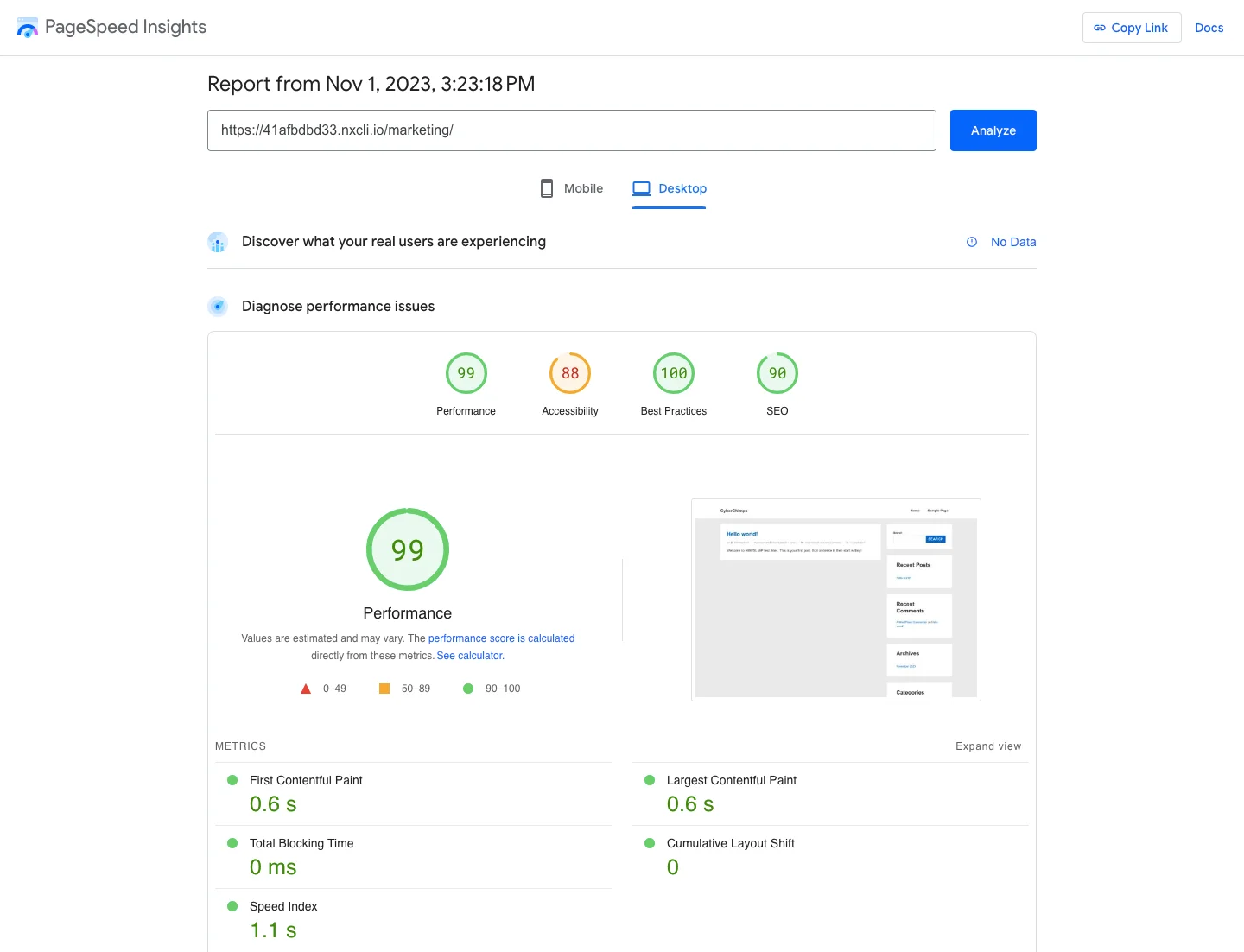
Task: Switch to the Mobile tab
Action: (583, 188)
